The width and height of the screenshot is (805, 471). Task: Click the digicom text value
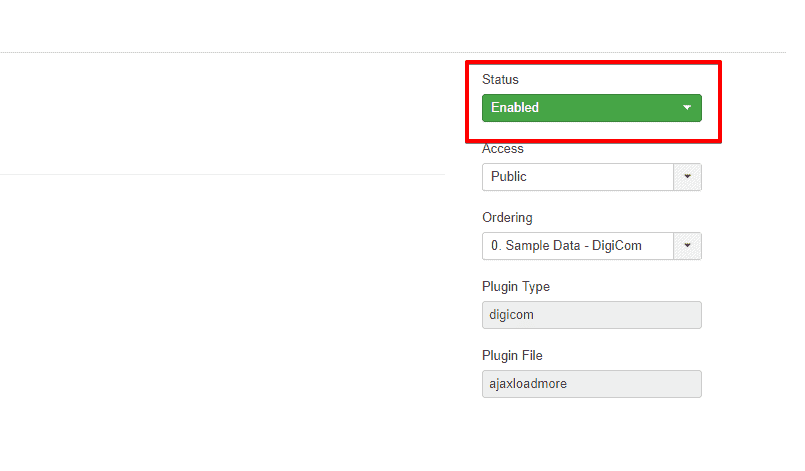pos(514,315)
